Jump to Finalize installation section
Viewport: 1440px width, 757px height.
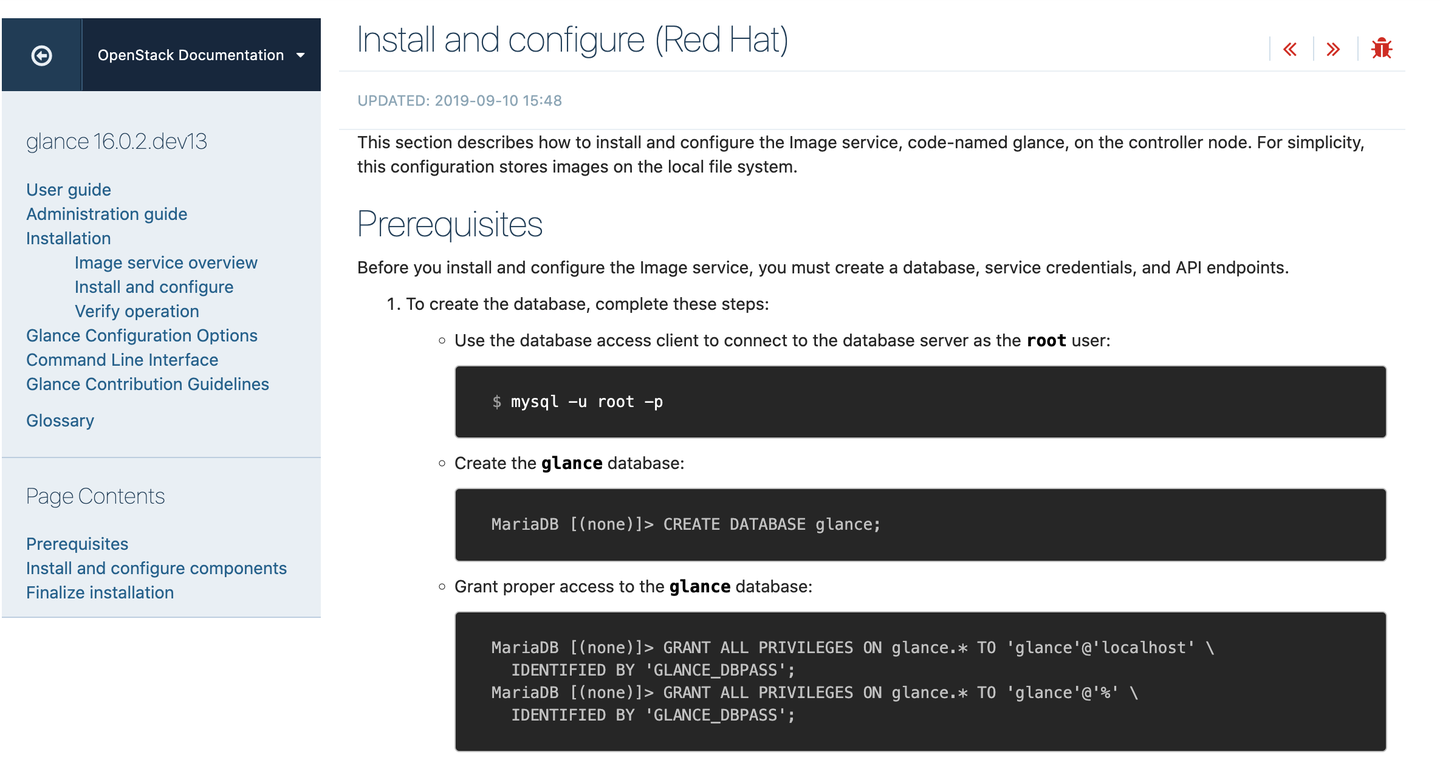(x=100, y=592)
